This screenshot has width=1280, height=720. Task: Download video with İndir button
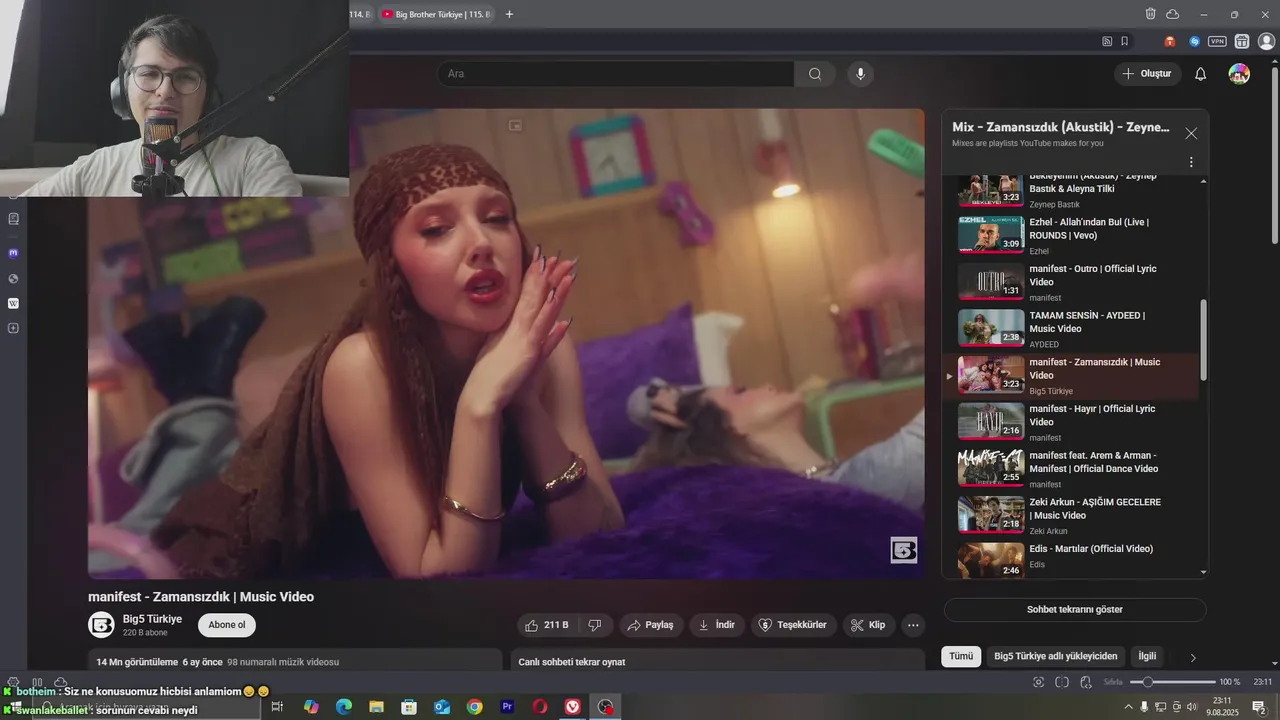click(x=716, y=625)
